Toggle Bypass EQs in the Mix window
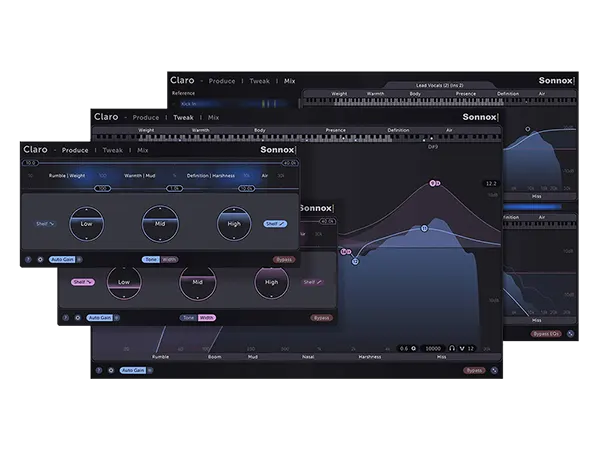Screen dimensions: 600x450 tap(546, 333)
